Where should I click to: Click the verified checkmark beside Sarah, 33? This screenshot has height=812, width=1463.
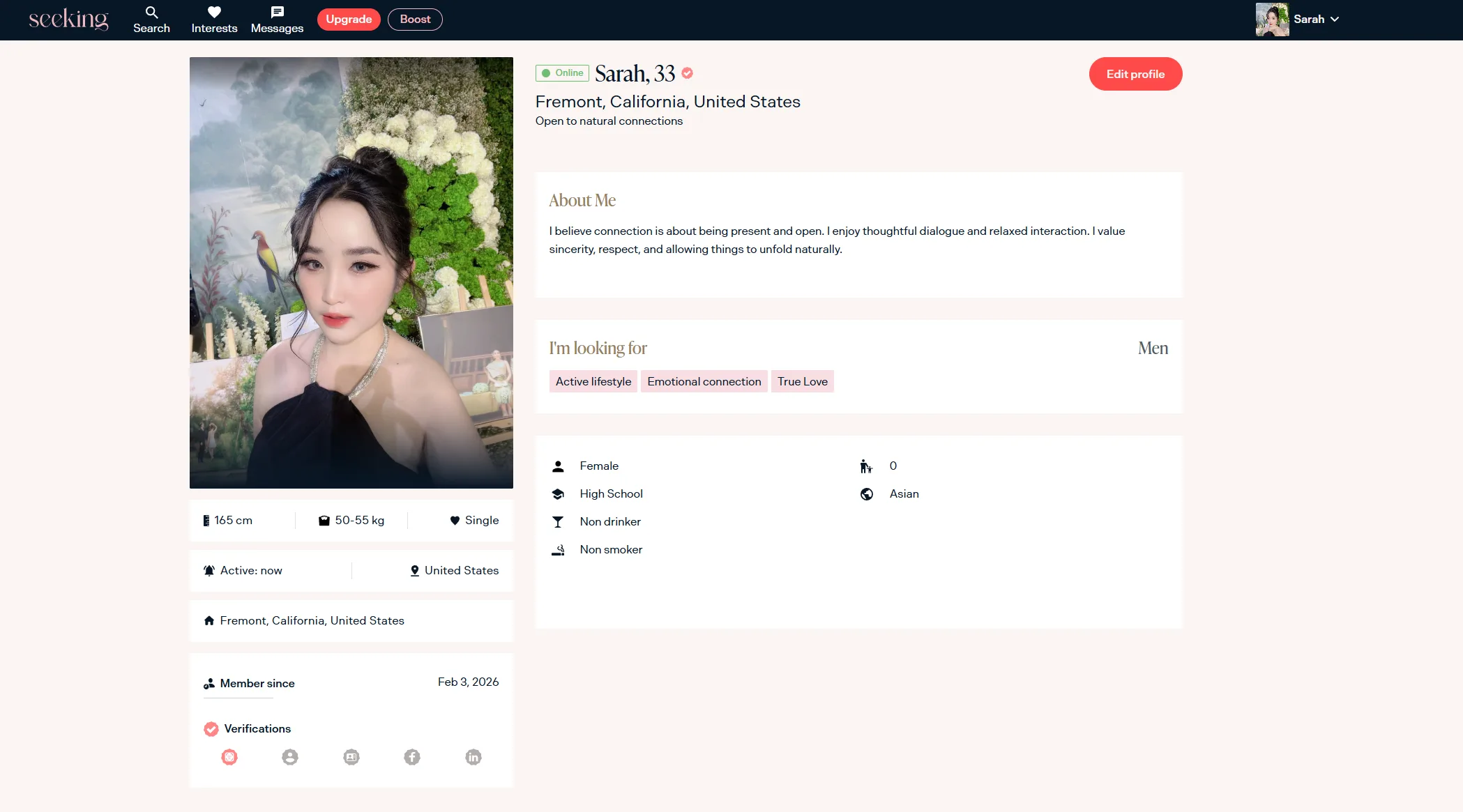[x=687, y=73]
